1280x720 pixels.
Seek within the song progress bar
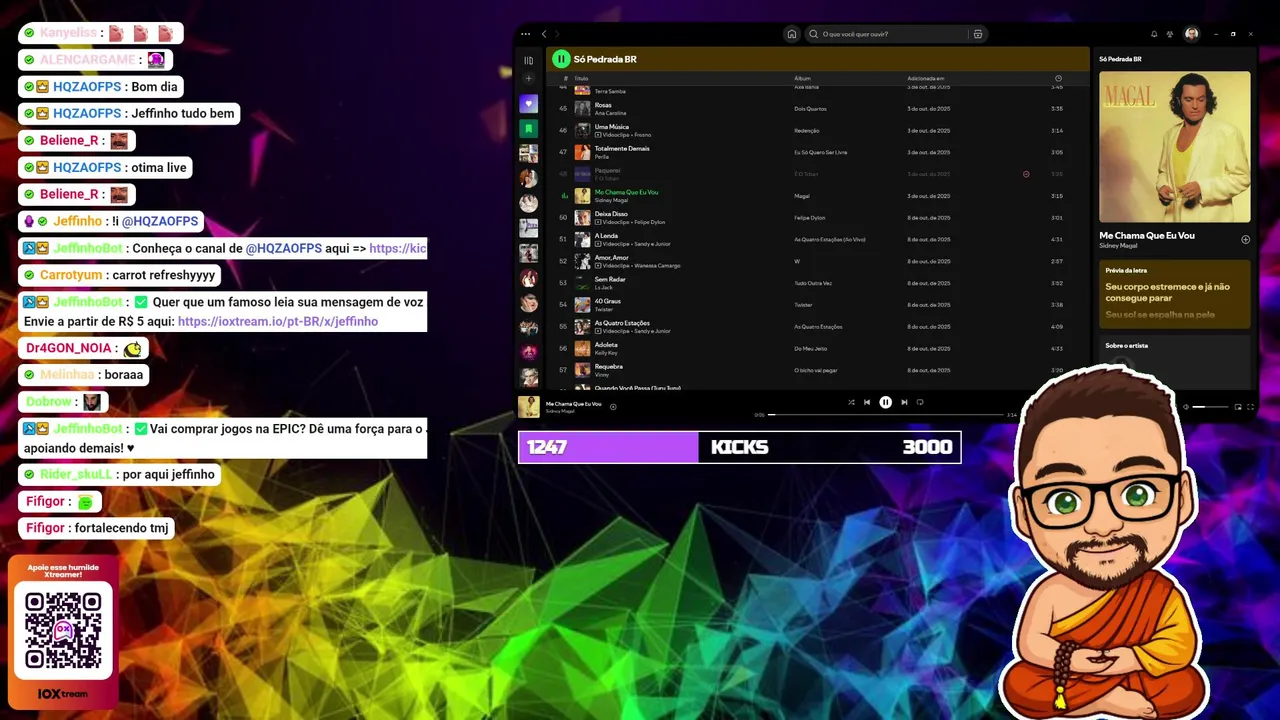885,414
